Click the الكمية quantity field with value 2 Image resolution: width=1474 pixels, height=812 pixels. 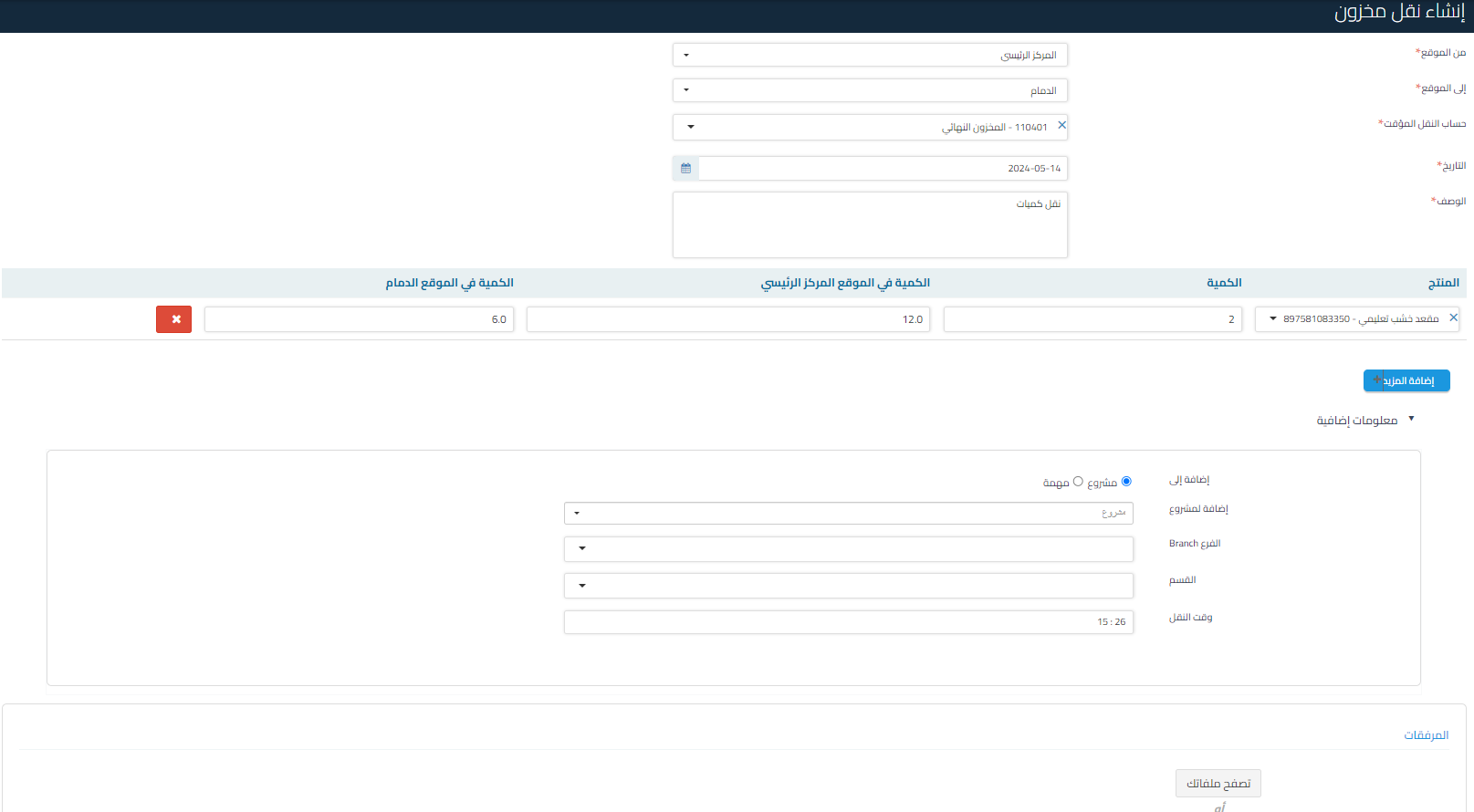(1092, 319)
